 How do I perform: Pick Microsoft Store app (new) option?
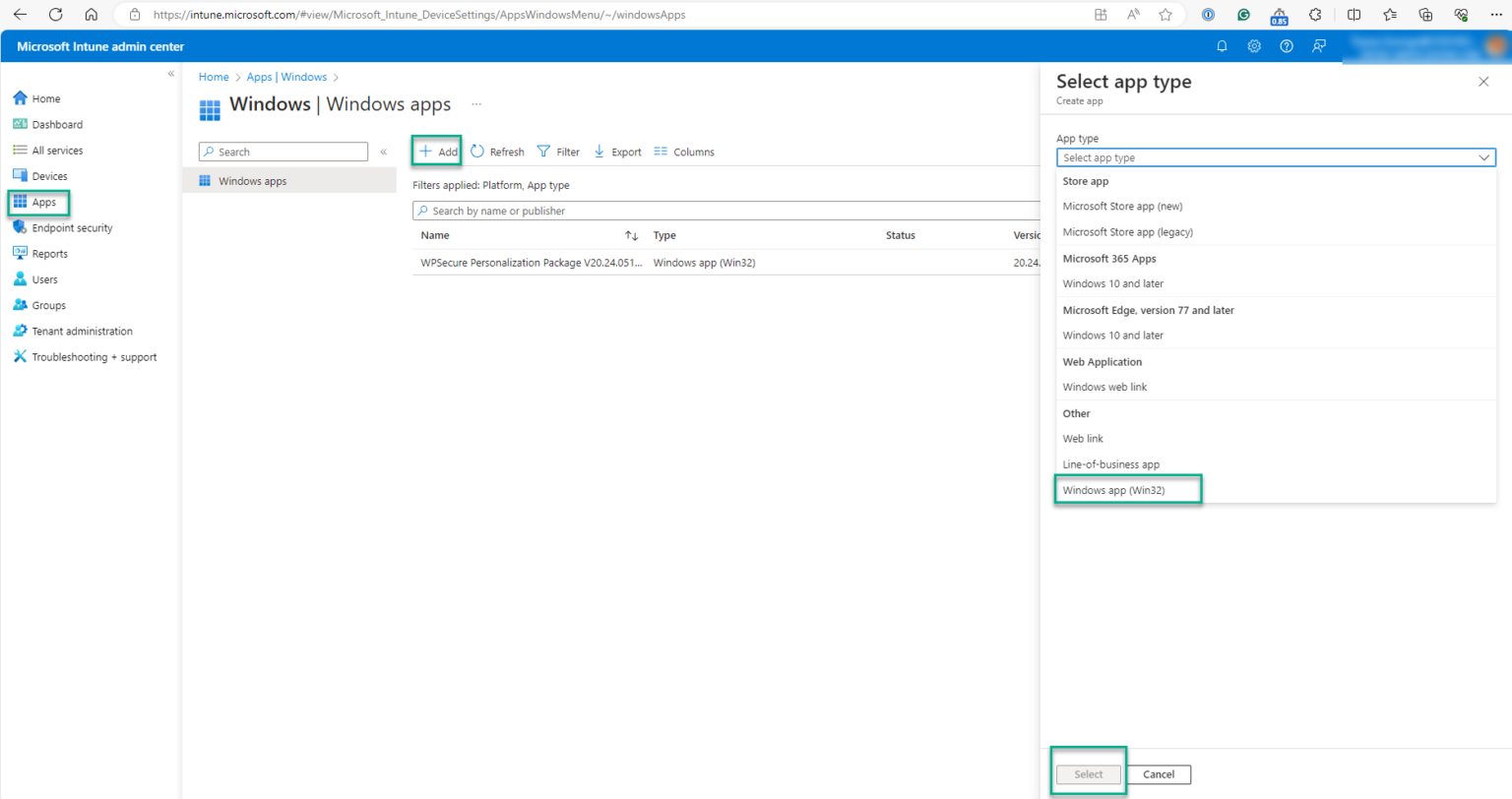1122,207
